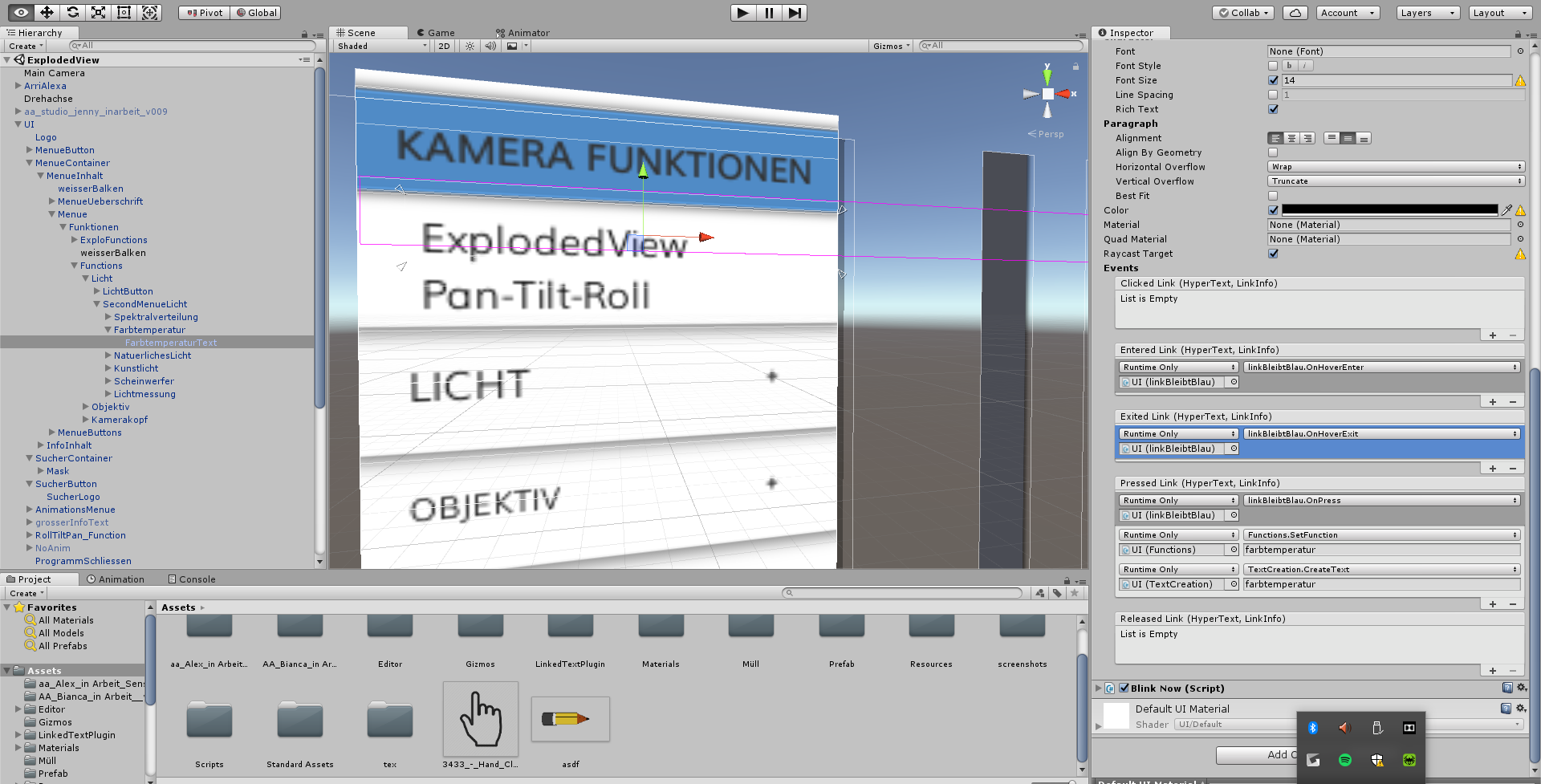Select the Hand cursor asset thumbnail
The image size is (1541, 784).
pyautogui.click(x=481, y=719)
